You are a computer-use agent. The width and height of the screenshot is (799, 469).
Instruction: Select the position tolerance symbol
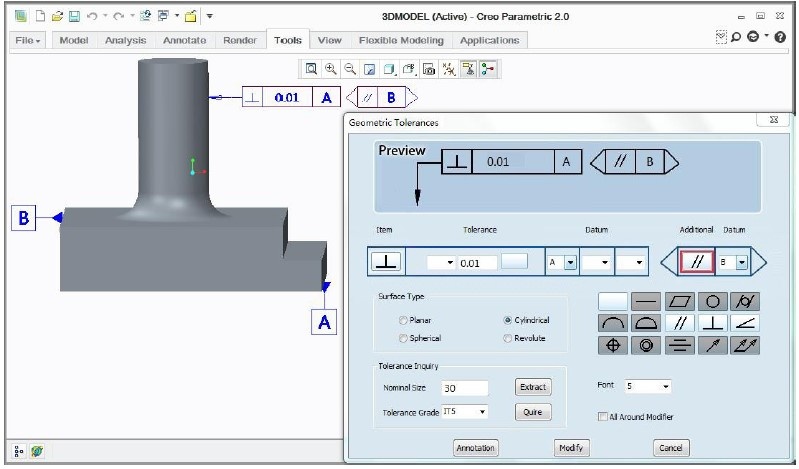(x=612, y=345)
